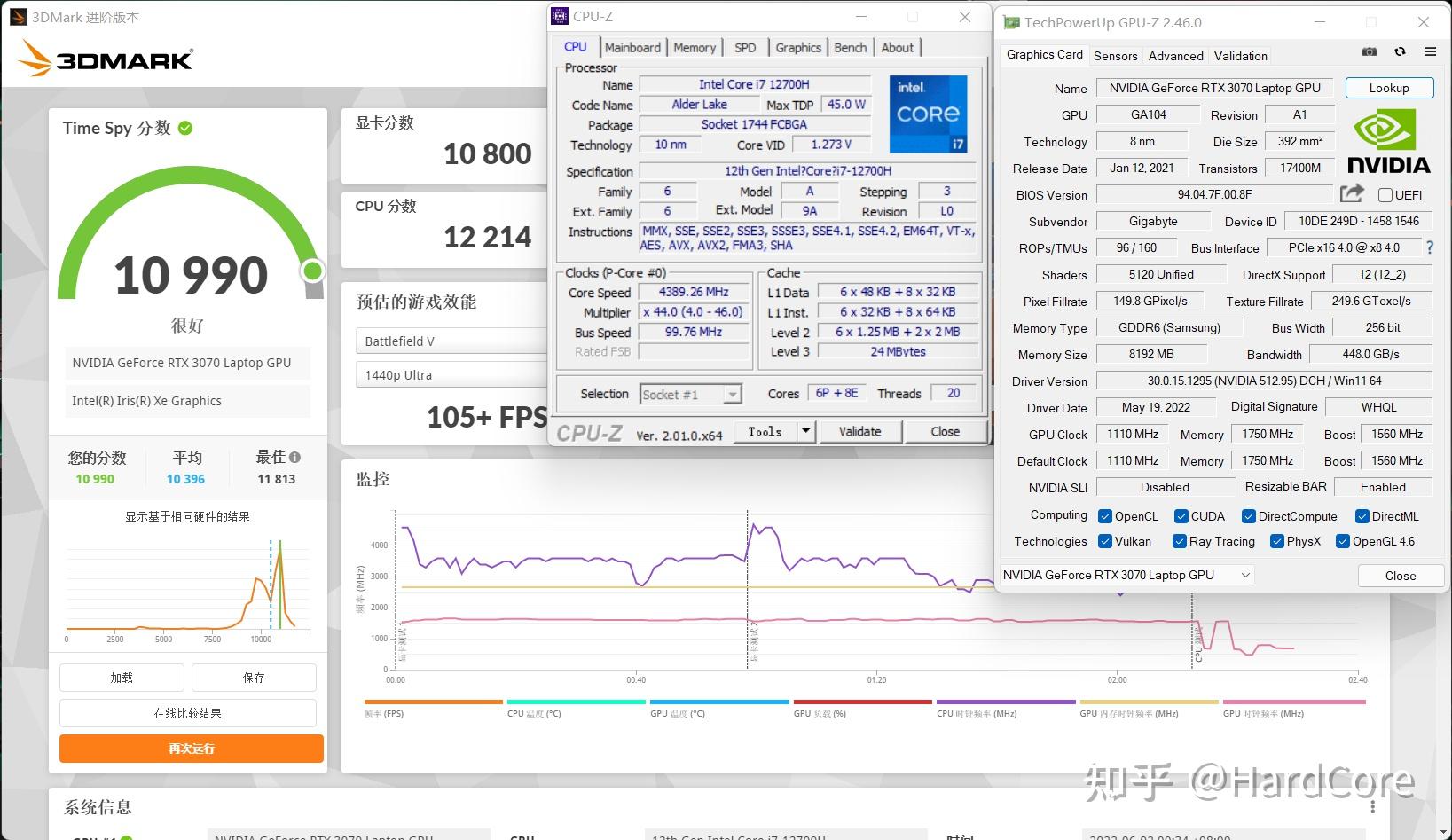
Task: Toggle the OpenGL 4.6 checkbox
Action: [x=1342, y=541]
